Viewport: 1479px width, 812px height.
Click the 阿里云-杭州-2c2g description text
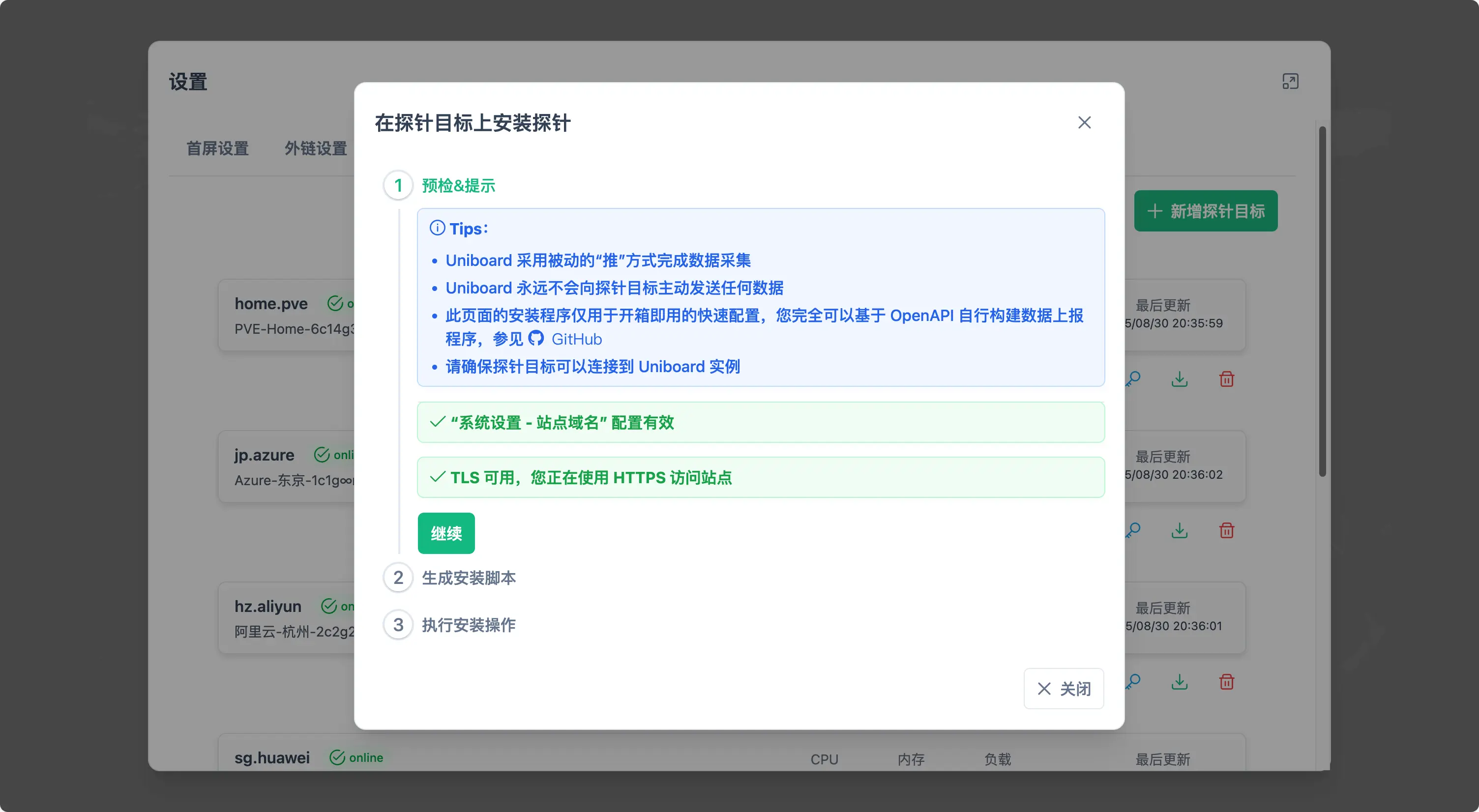295,632
